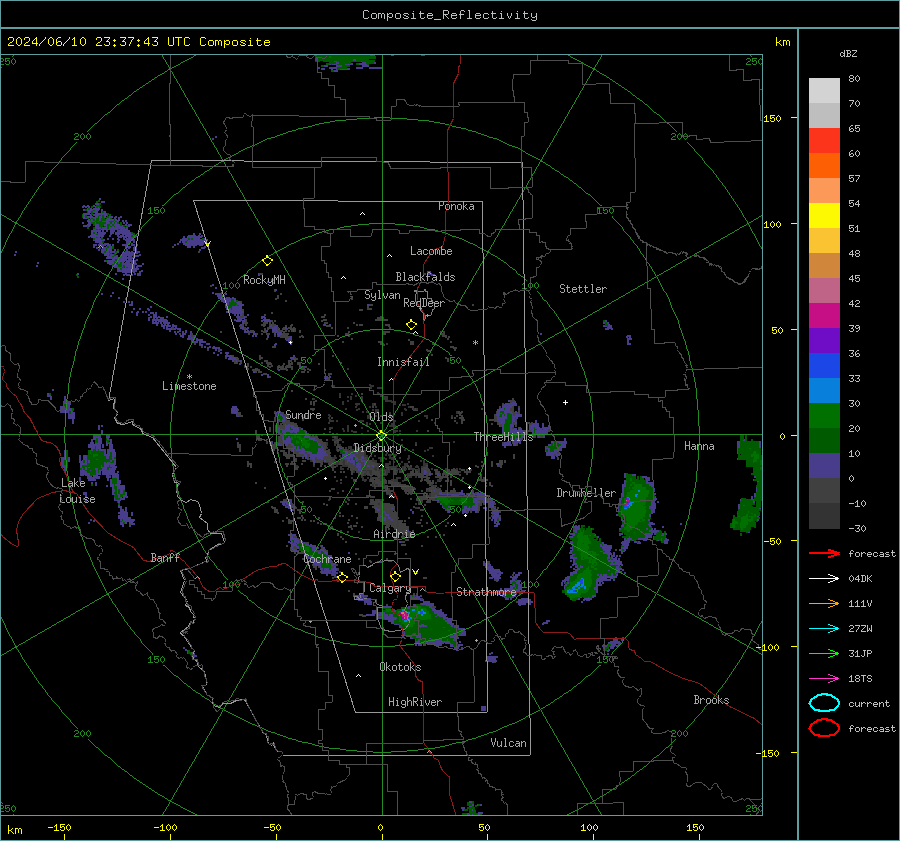Click the Innisfail town label
This screenshot has width=900, height=841.
[x=404, y=362]
